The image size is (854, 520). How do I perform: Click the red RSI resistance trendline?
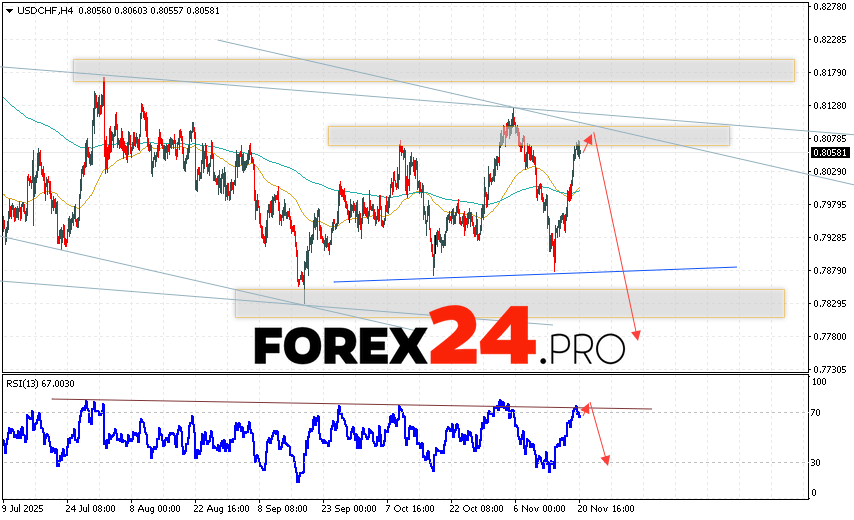[x=350, y=404]
